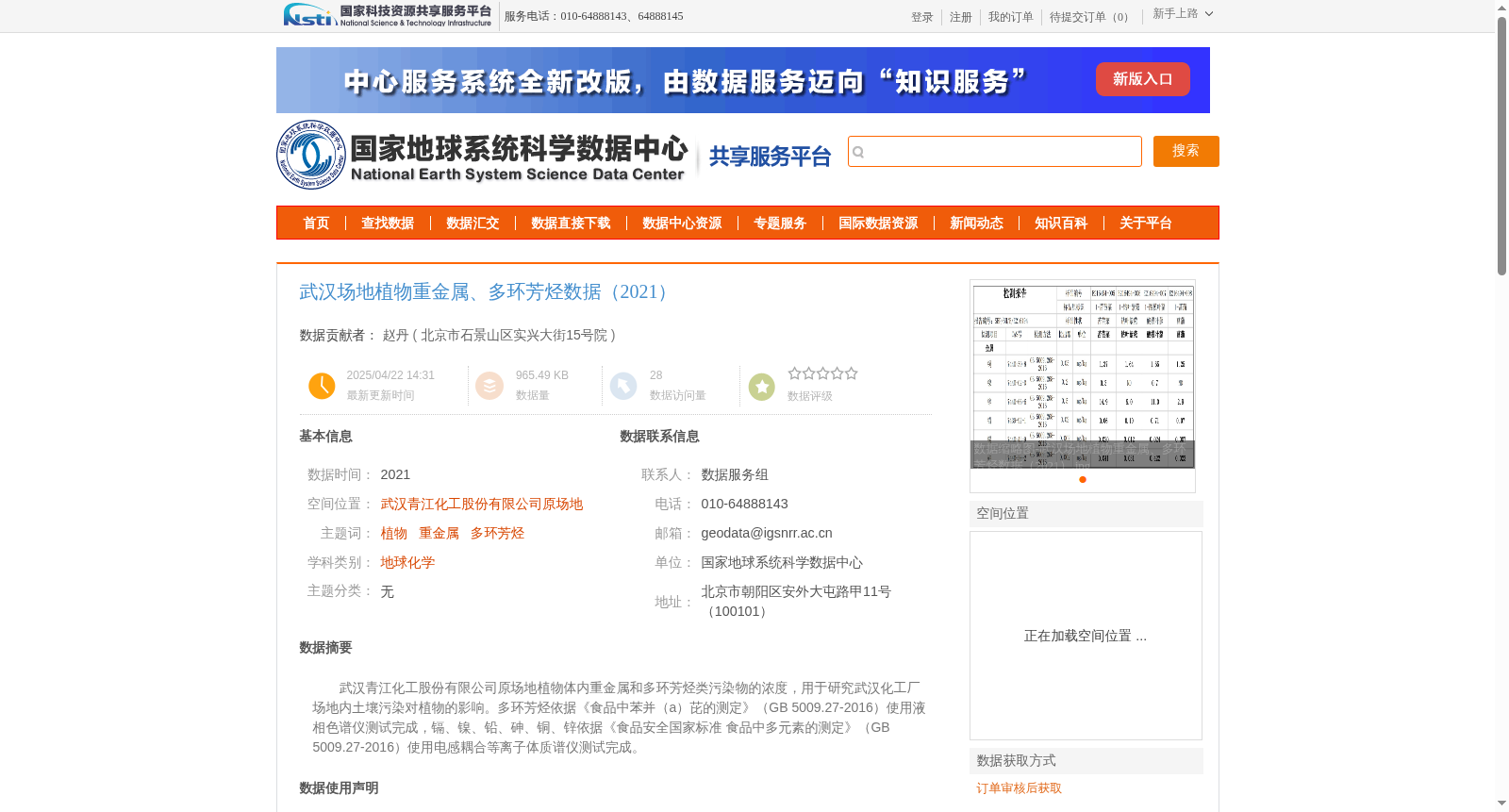Click the 注册 link

pos(961,18)
